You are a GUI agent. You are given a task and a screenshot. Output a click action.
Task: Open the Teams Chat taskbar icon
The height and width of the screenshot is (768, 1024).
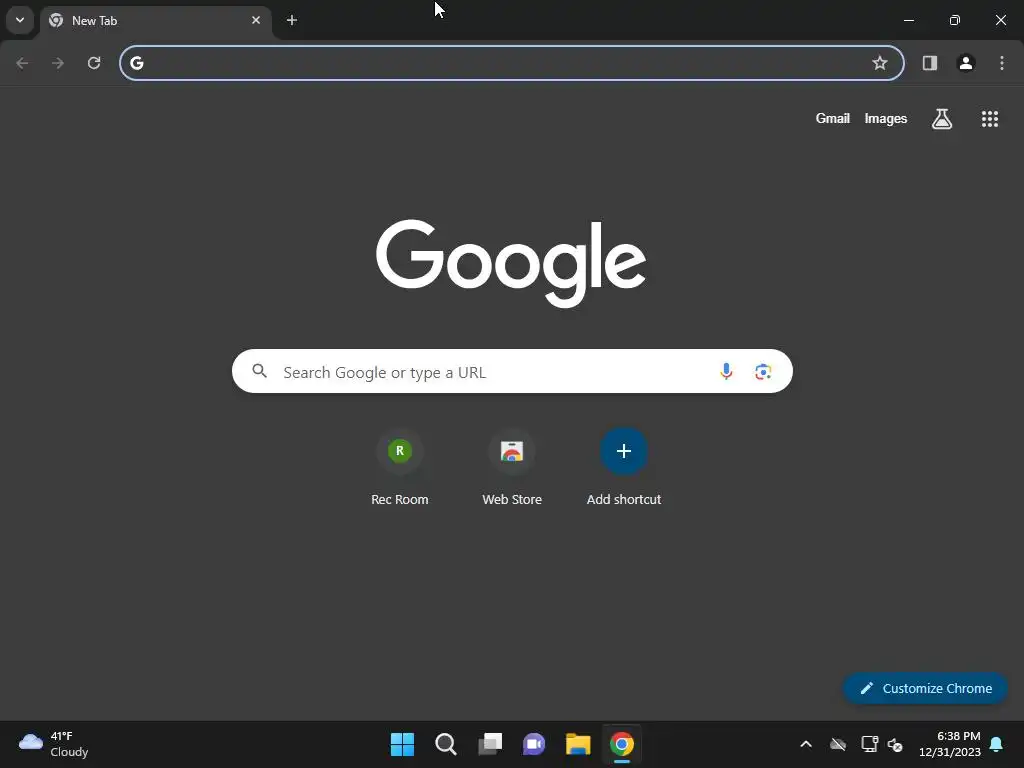(x=534, y=744)
